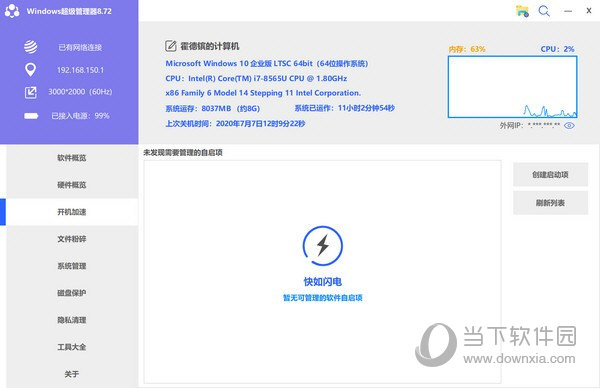This screenshot has height=388, width=600.
Task: Click 未发现需要管理的自启项 label
Action: (183, 153)
